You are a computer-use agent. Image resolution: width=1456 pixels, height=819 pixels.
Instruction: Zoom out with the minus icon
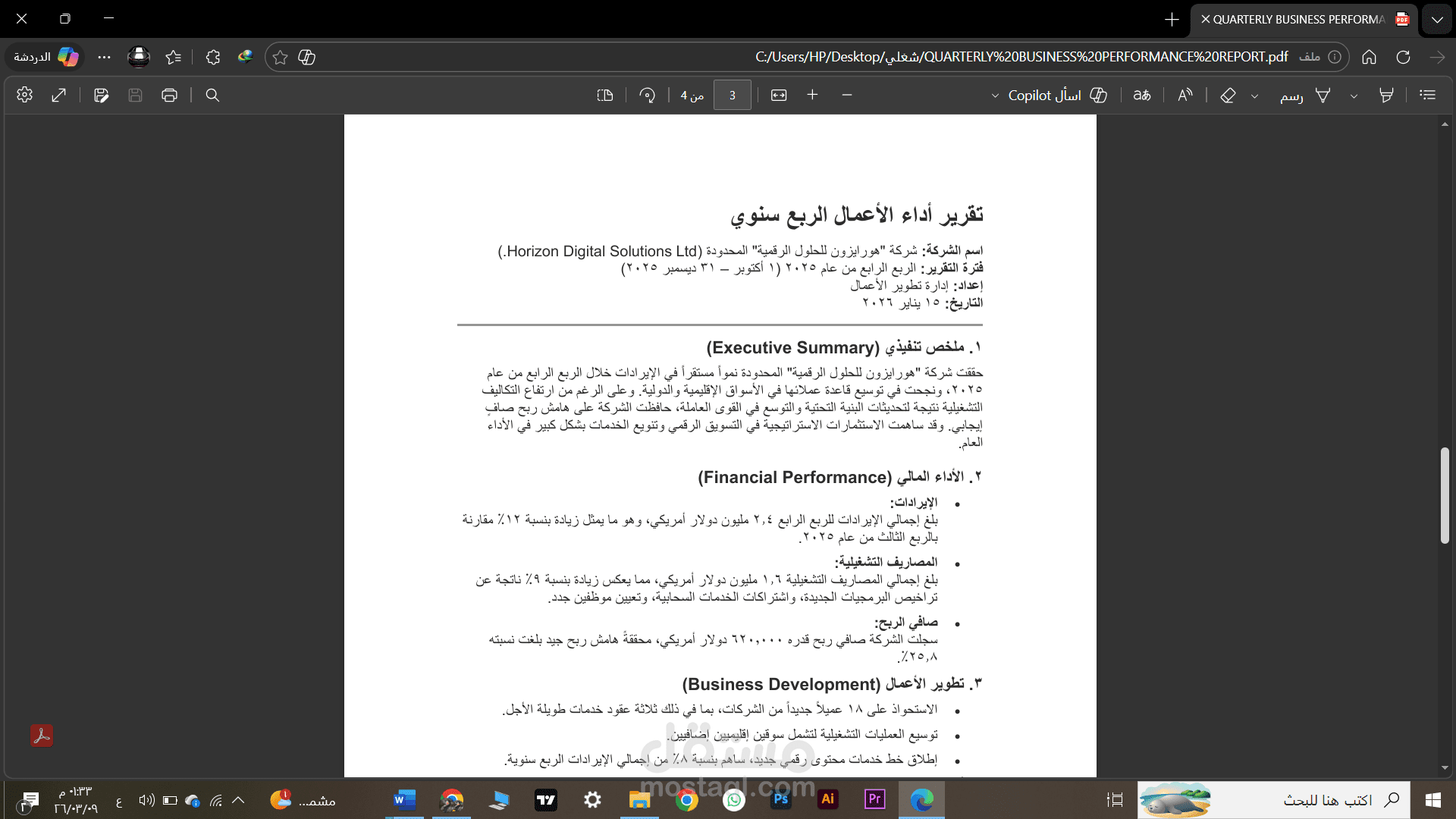point(847,95)
